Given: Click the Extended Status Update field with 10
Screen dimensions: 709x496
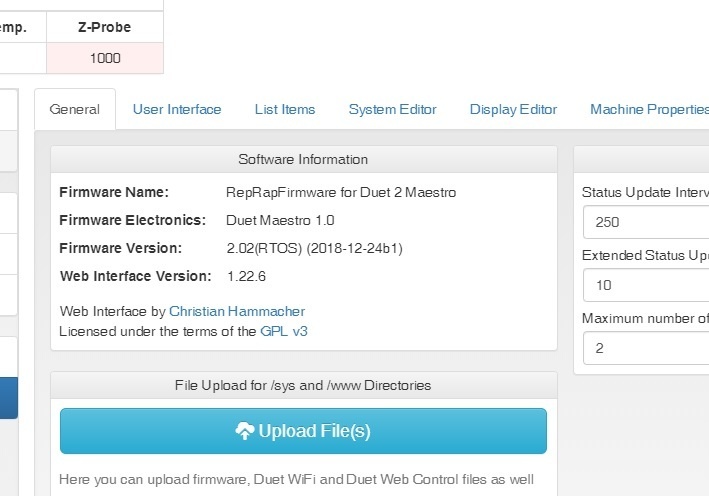Looking at the screenshot, I should [646, 285].
